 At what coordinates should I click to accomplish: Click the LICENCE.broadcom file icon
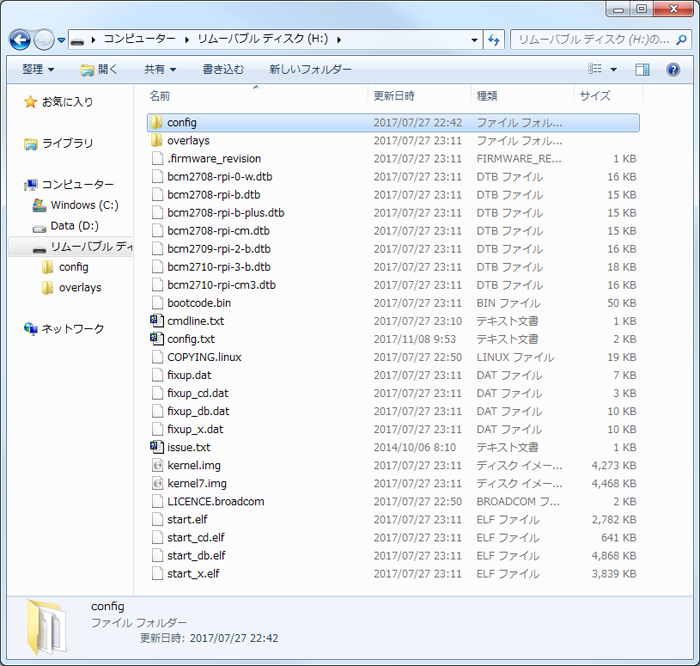[x=157, y=501]
